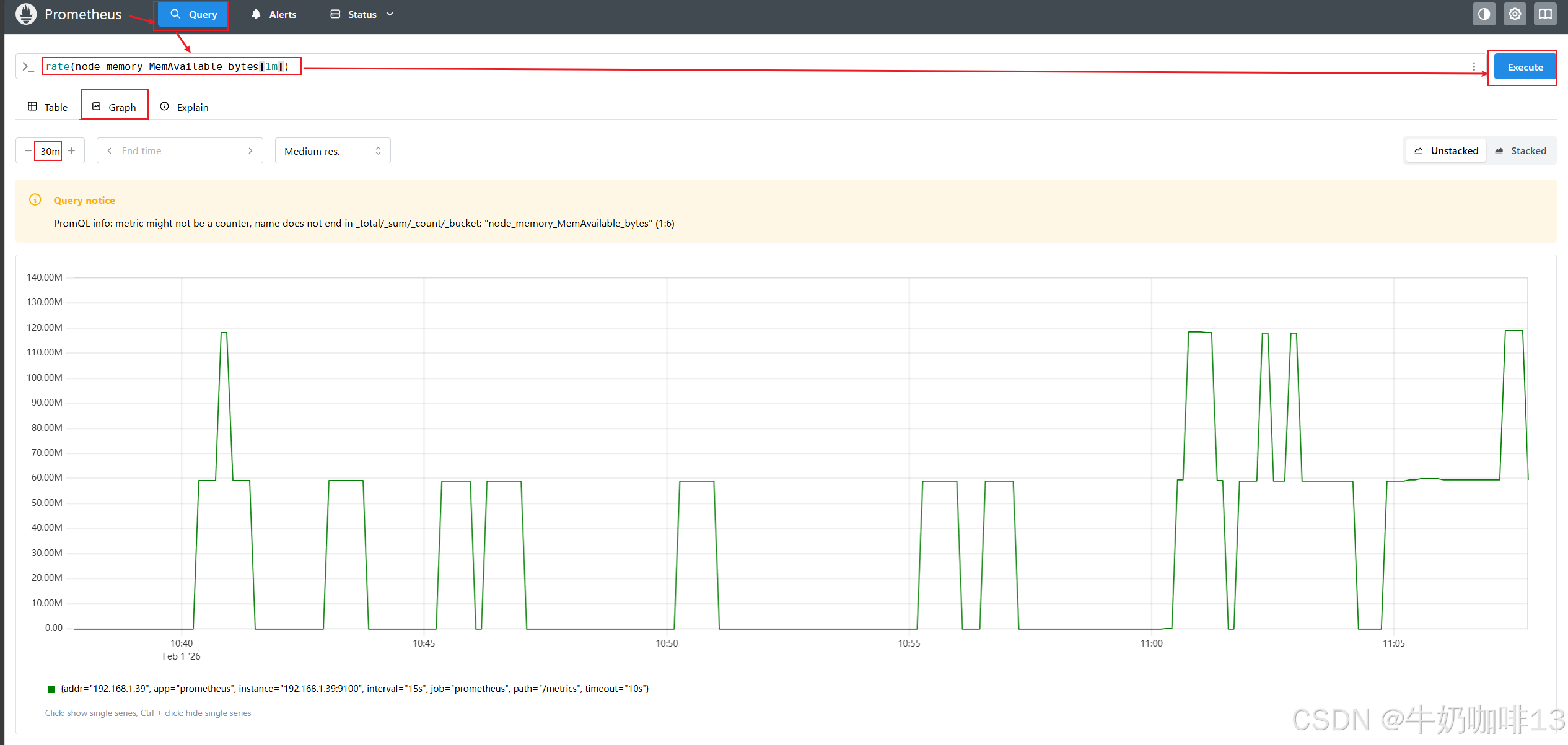Viewport: 1568px width, 745px height.
Task: Open the Medium res. resolution dropdown
Action: pos(333,150)
